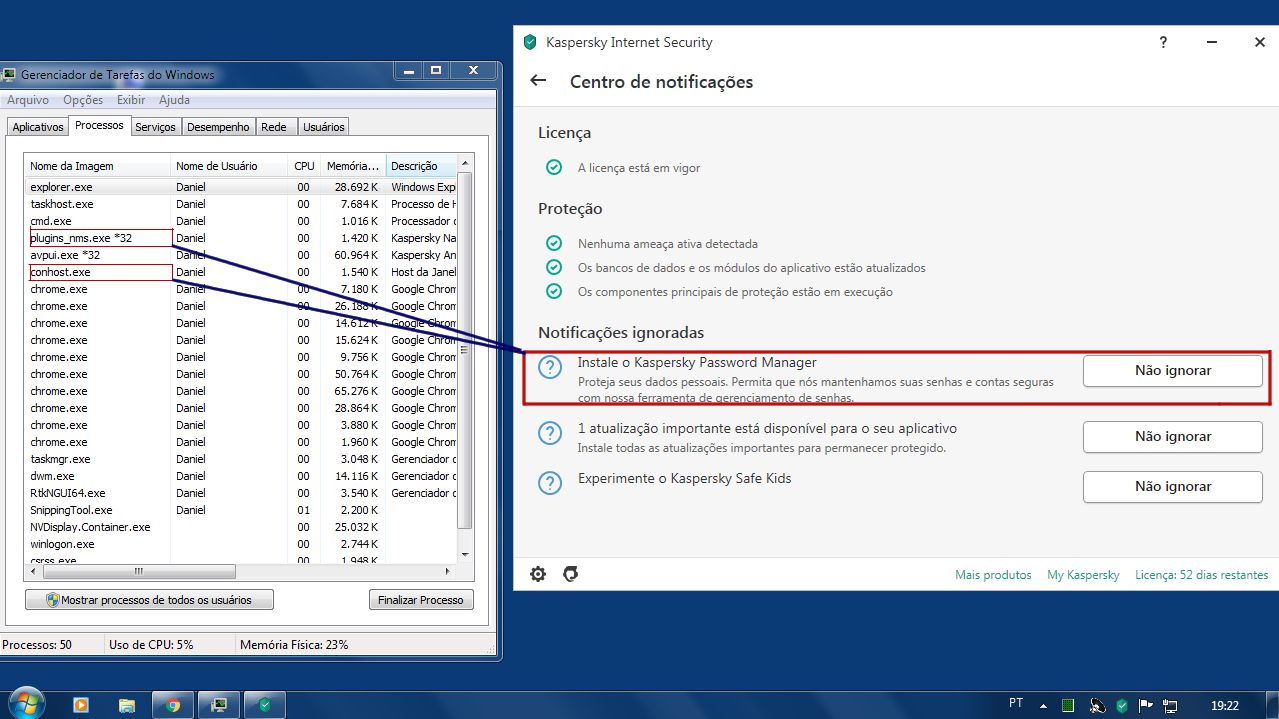
Task: Click Task Manager window title icon
Action: point(9,74)
